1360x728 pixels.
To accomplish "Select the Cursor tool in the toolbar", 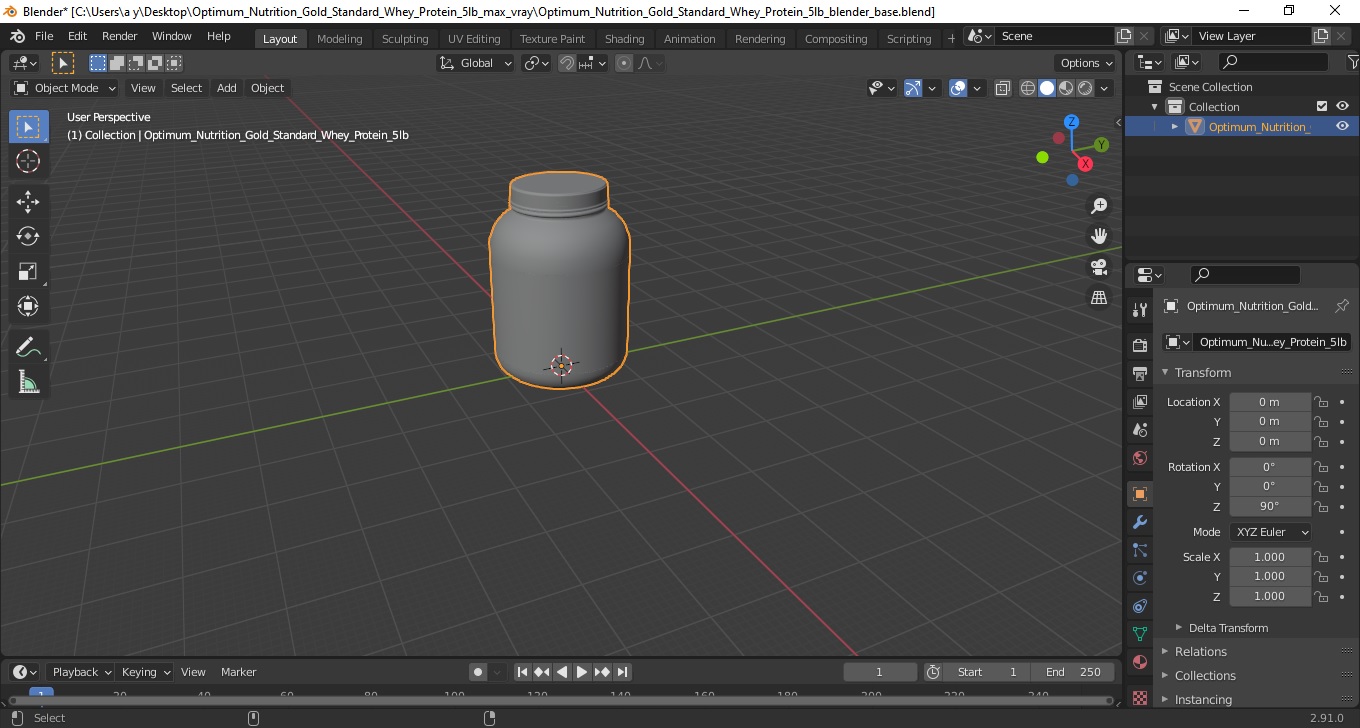I will pyautogui.click(x=28, y=161).
